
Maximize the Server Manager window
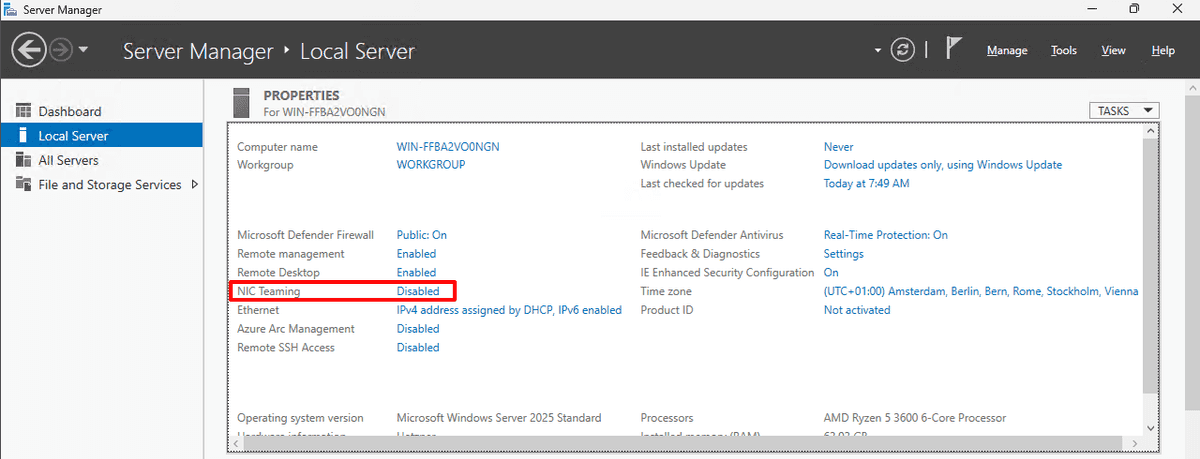(1134, 9)
